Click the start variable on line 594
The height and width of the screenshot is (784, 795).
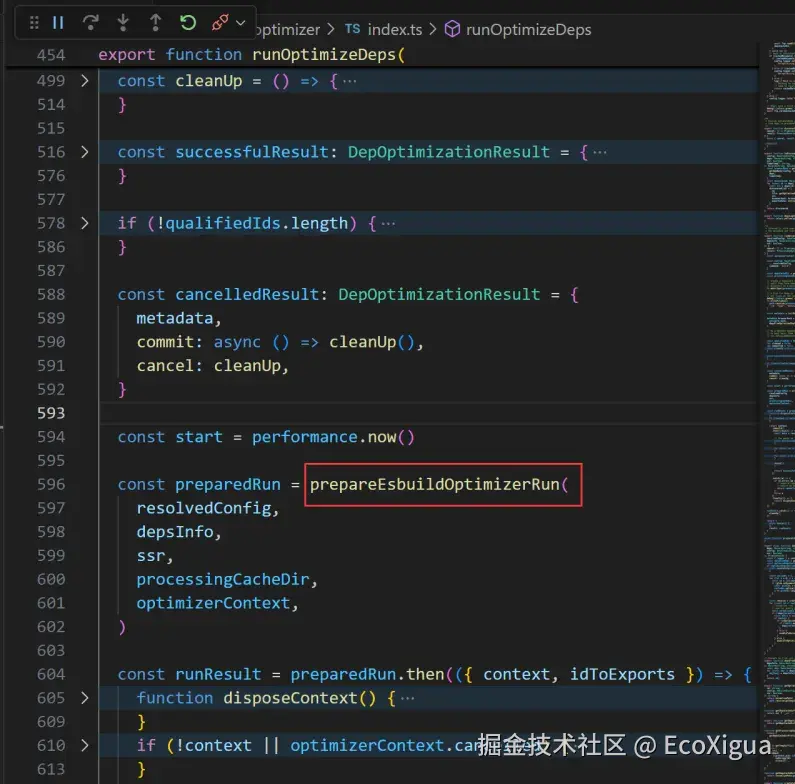(x=199, y=437)
